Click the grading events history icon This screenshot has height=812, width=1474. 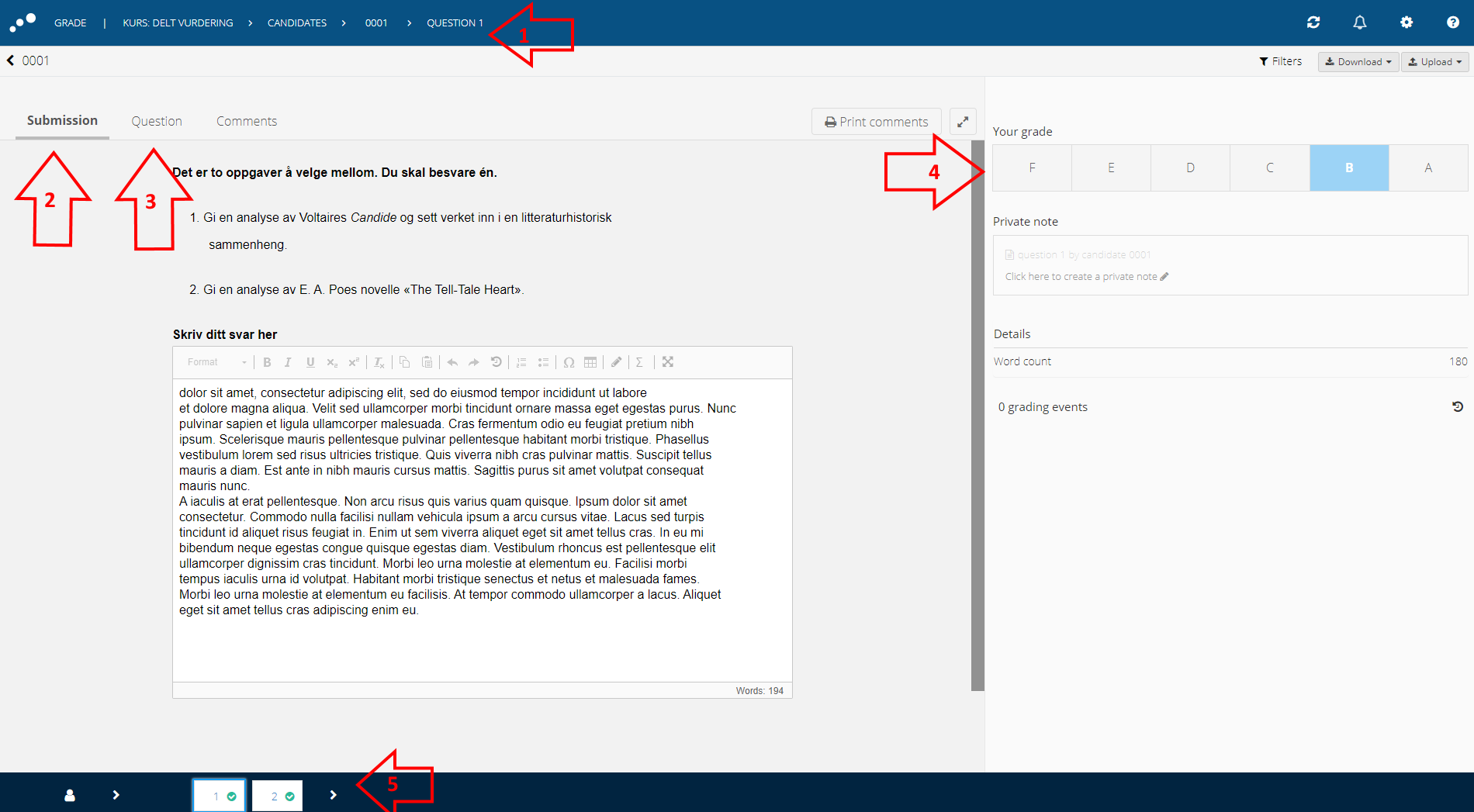[x=1458, y=406]
